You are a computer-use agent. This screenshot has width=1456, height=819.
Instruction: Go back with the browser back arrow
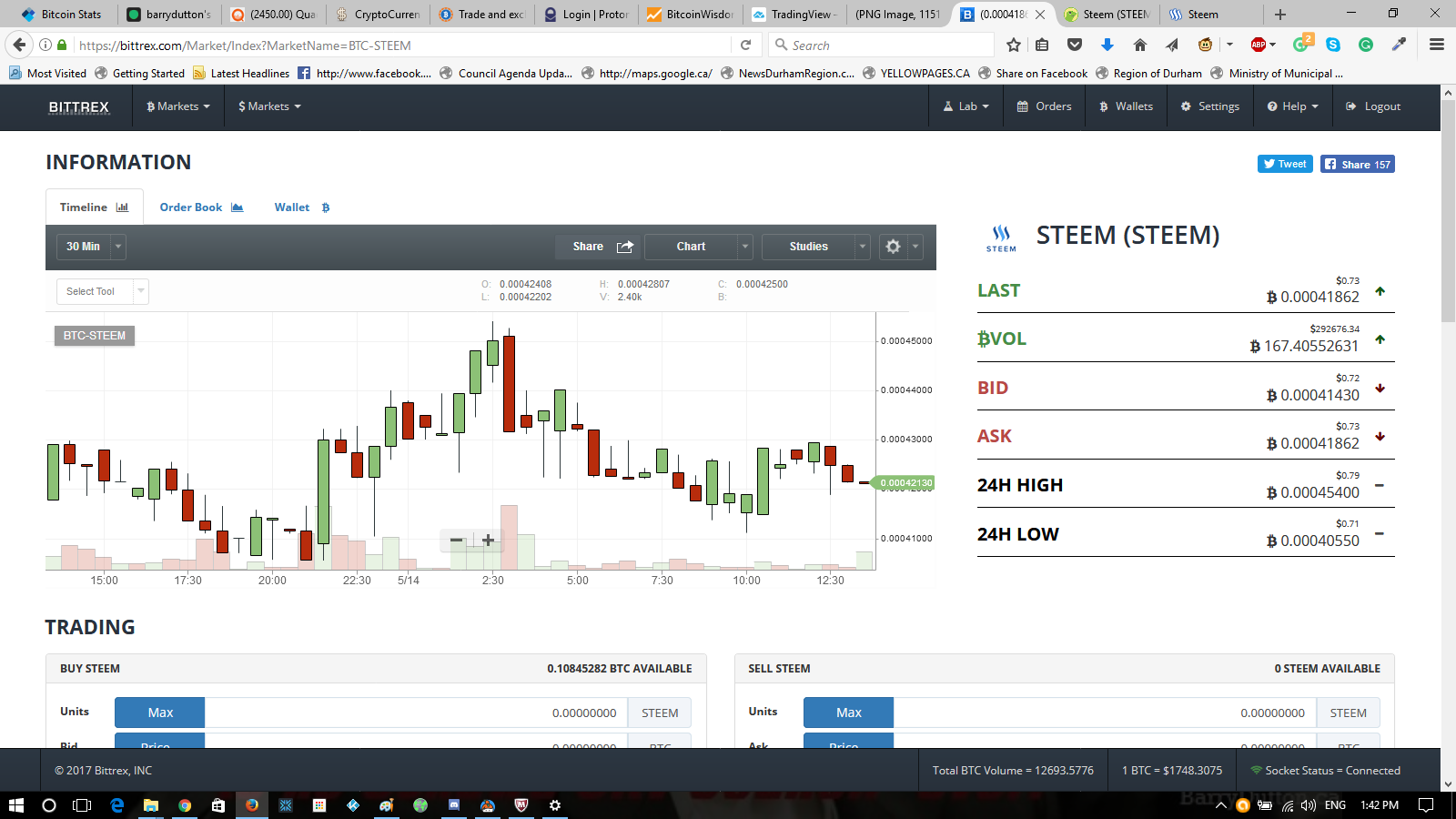pyautogui.click(x=19, y=45)
